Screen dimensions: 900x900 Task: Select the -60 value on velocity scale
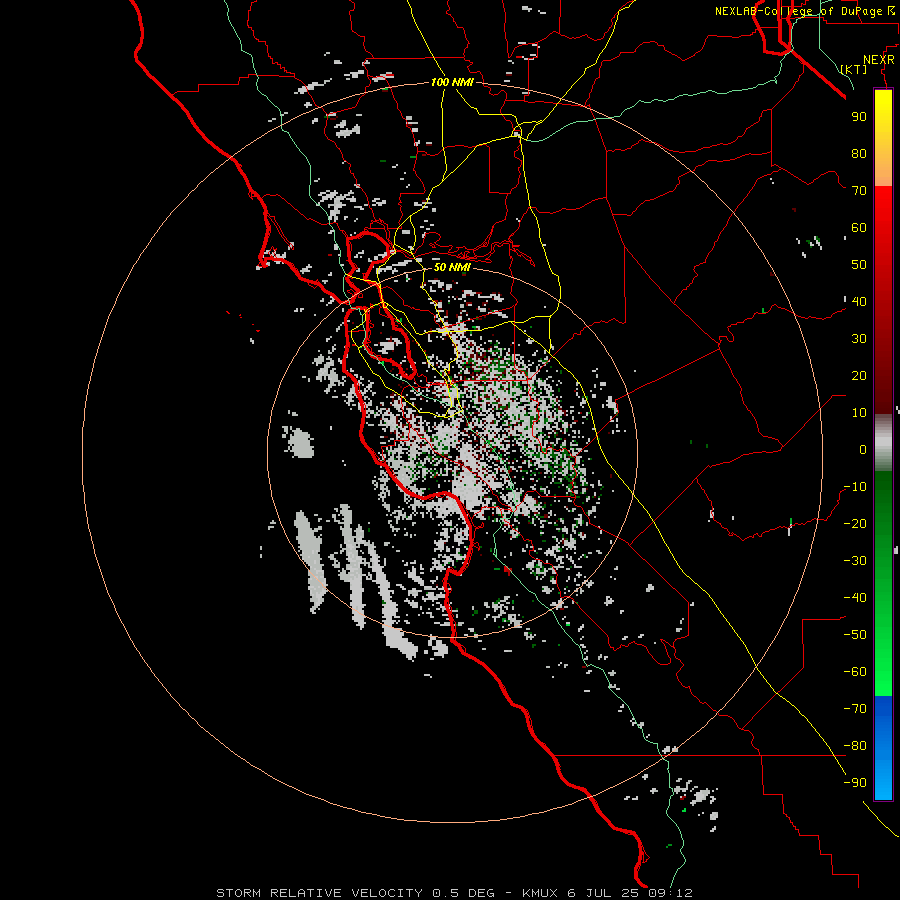tap(855, 672)
